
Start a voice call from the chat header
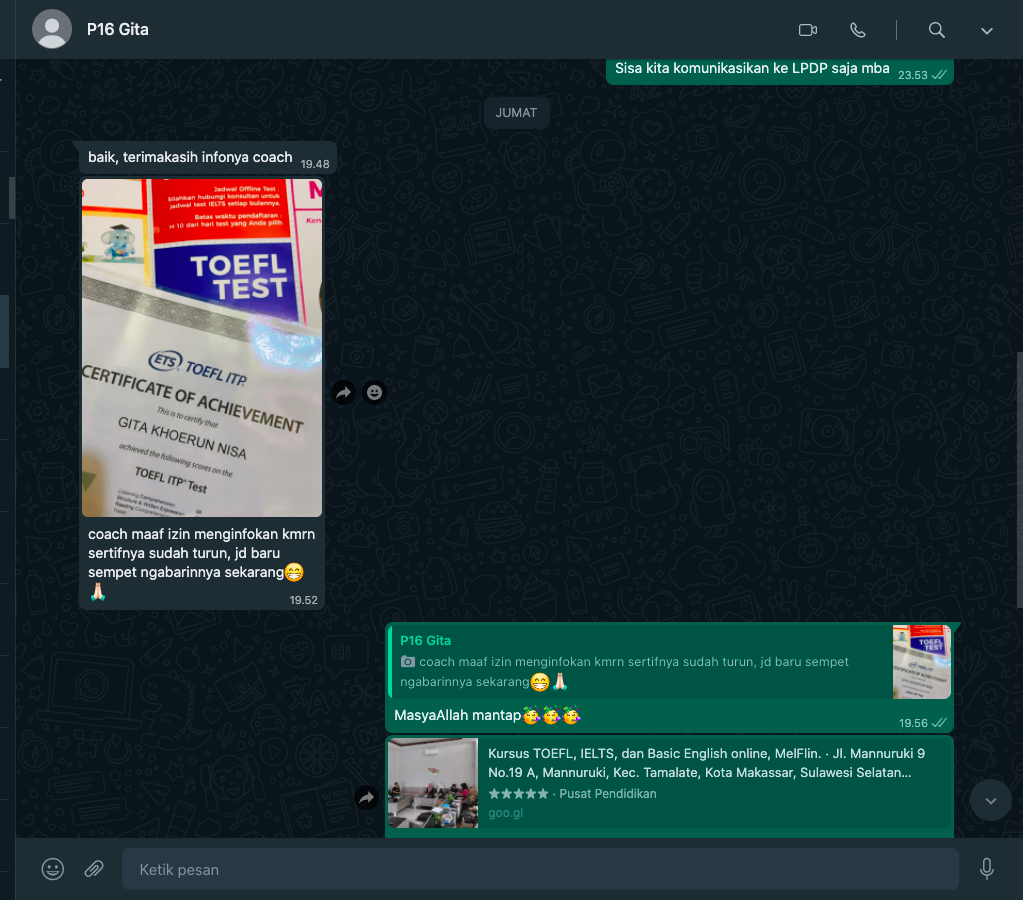click(857, 30)
